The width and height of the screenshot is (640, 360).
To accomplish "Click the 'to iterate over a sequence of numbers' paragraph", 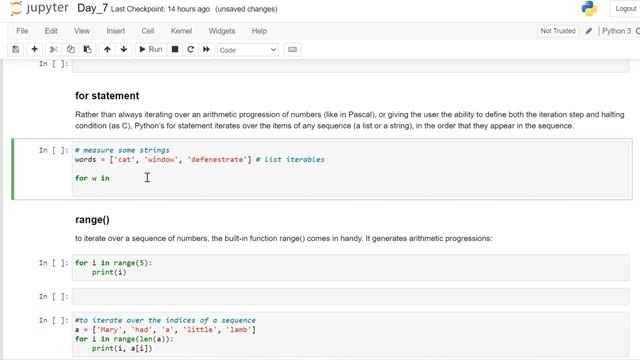I will click(284, 238).
